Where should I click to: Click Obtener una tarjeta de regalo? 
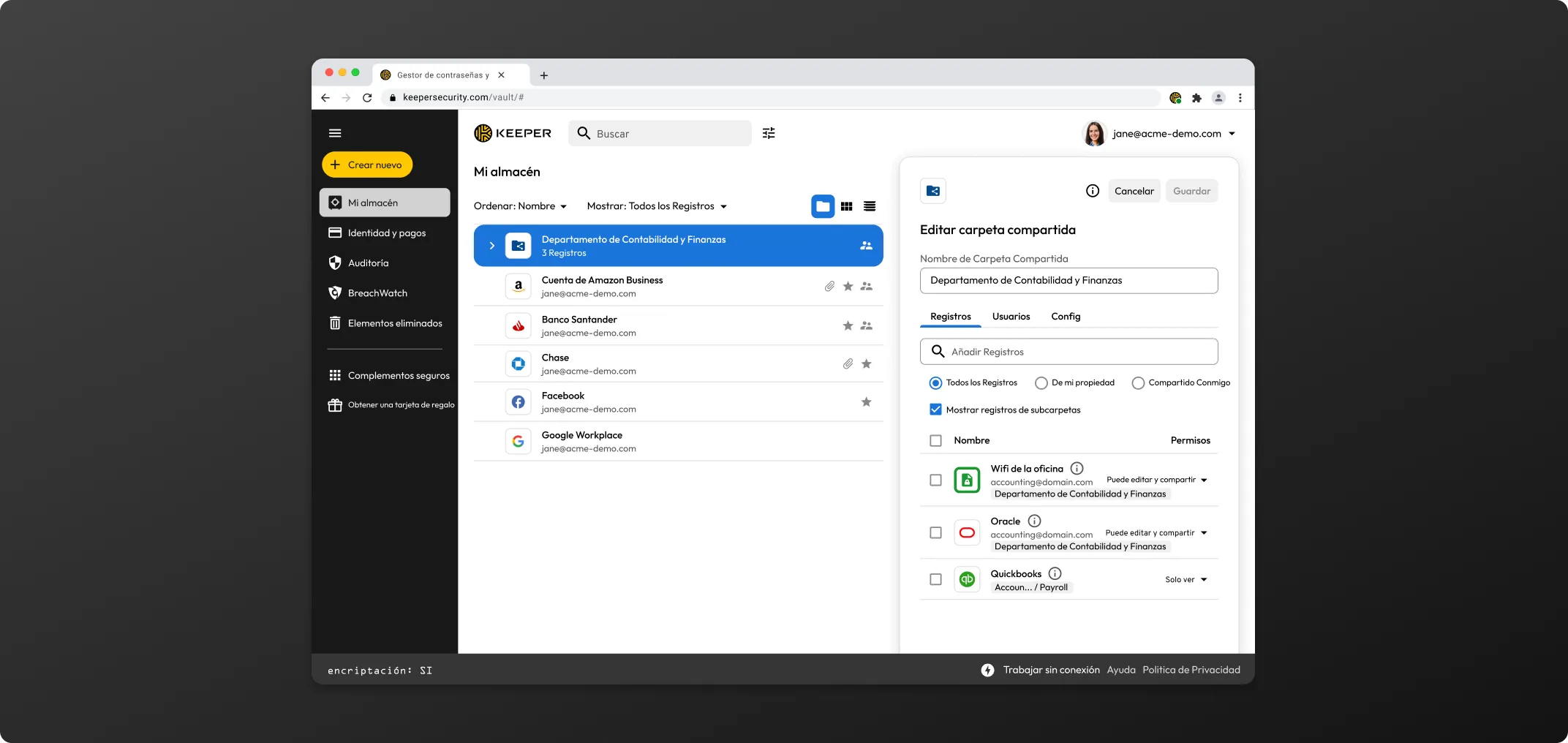point(391,405)
